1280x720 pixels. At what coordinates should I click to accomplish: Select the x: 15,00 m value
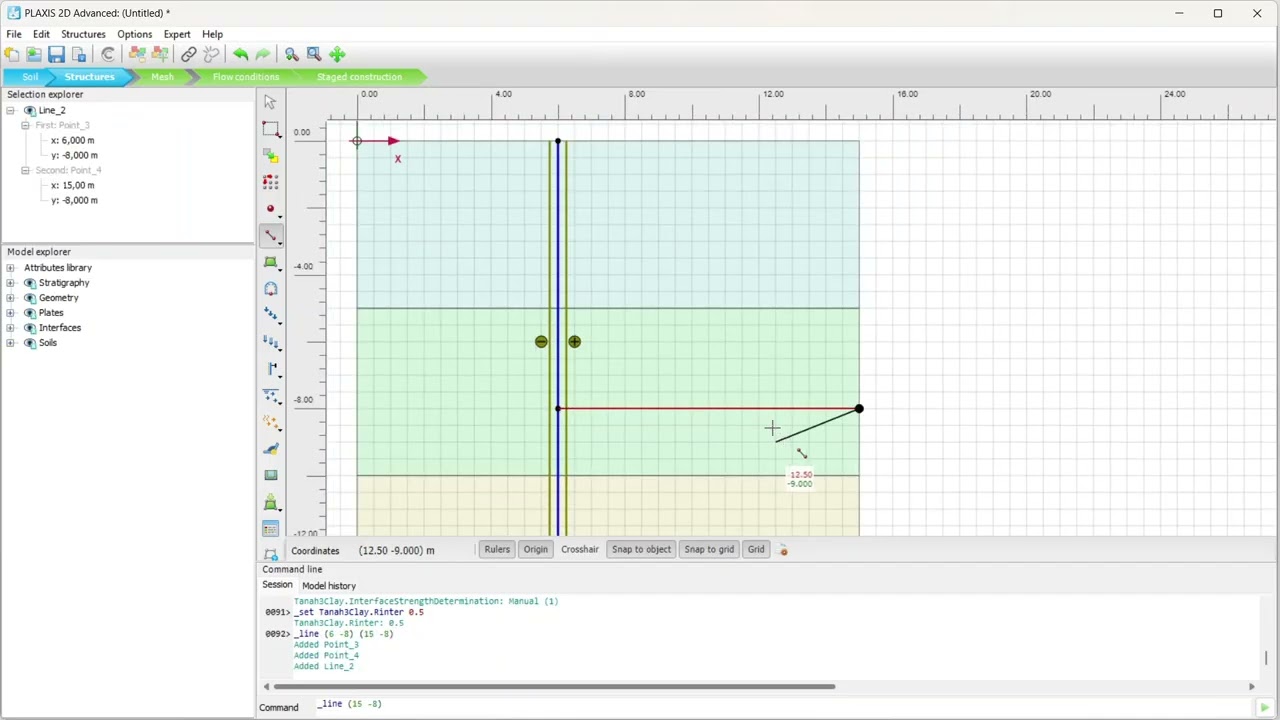72,185
